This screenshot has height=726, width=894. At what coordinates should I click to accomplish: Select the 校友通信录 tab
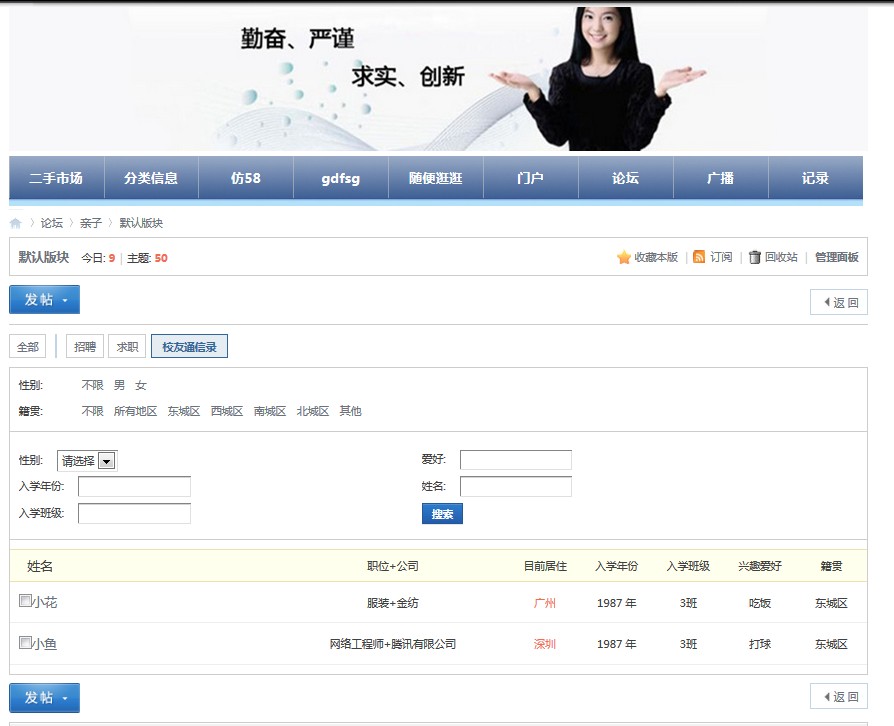(189, 347)
